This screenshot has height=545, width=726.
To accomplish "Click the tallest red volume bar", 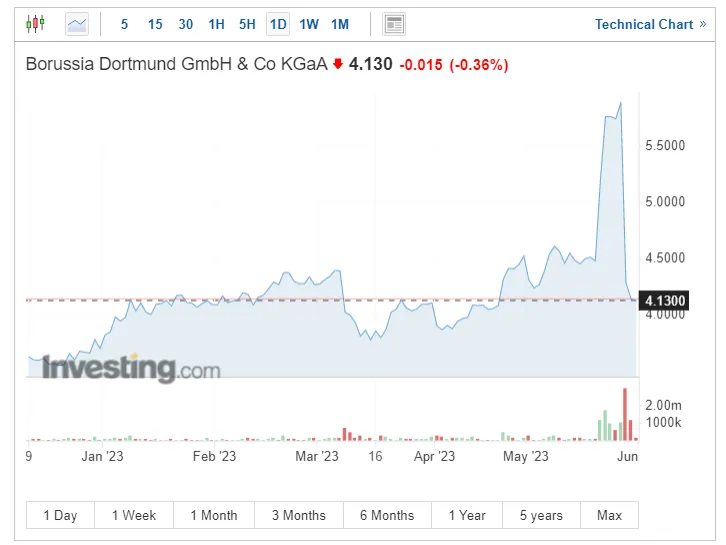I will tap(625, 414).
